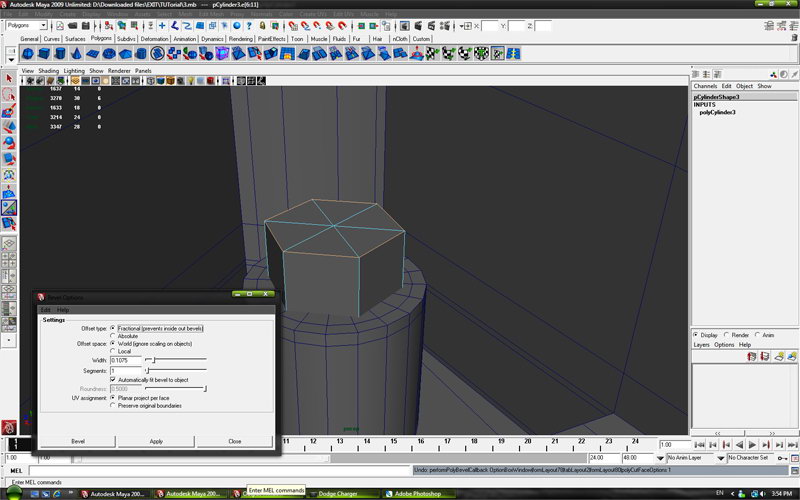This screenshot has height=500, width=800.
Task: Open the Shading menu in viewport panel
Action: point(49,71)
